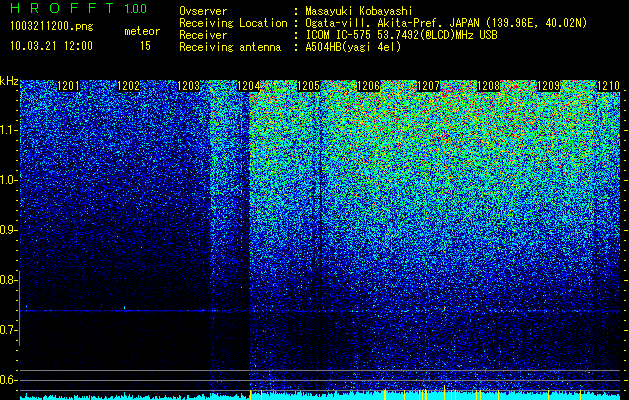Click the Receiving antenna label
Viewport: 629px width, 400px height.
click(230, 47)
